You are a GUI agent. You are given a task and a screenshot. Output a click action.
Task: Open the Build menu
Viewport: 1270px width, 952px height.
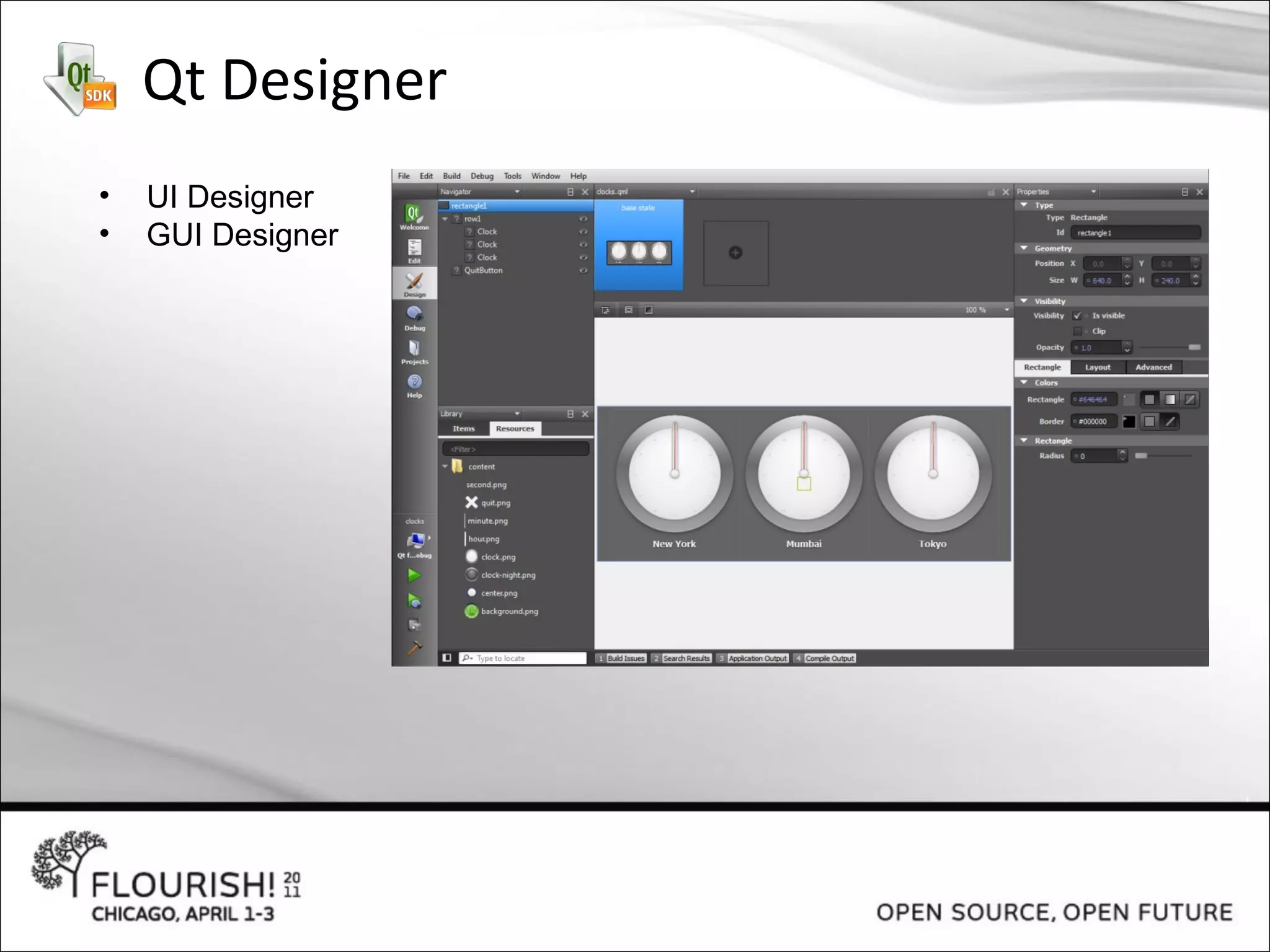[451, 176]
